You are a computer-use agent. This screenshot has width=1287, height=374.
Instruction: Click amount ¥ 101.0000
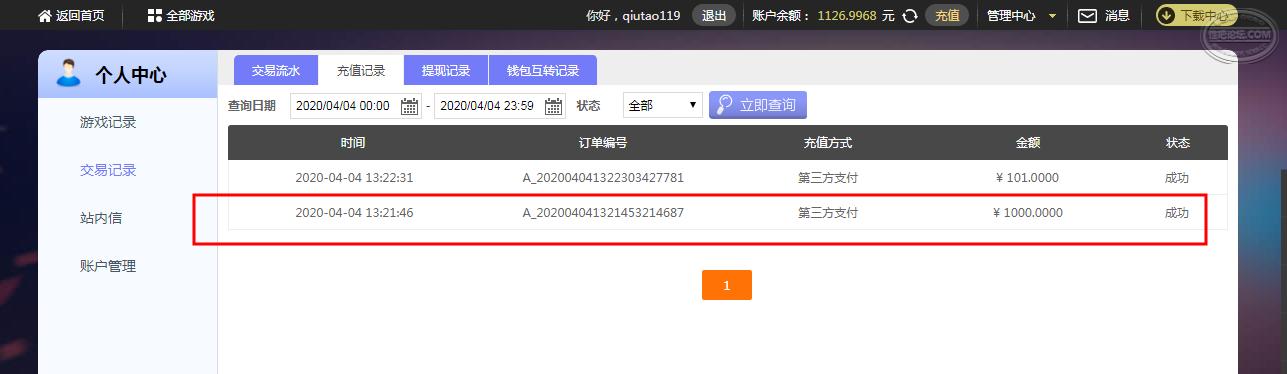pos(1027,178)
